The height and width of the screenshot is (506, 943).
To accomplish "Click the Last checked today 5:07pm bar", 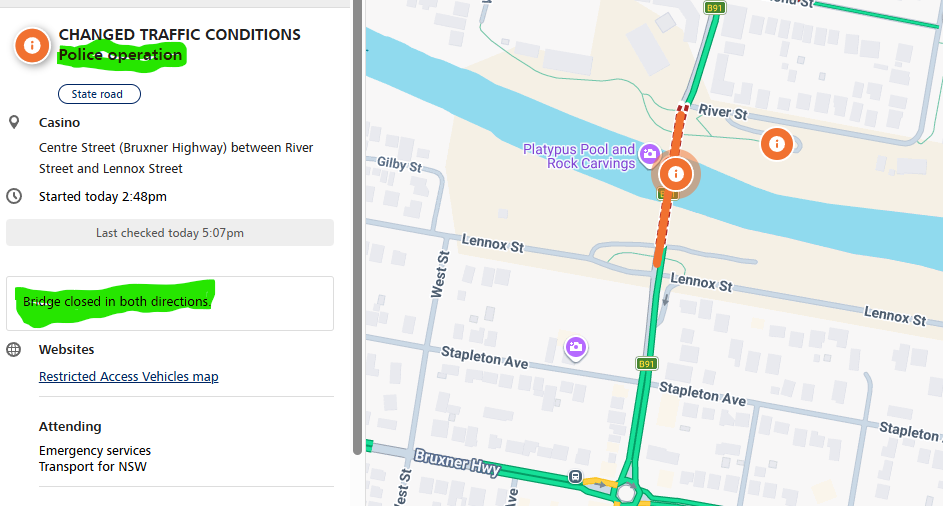I will point(170,233).
